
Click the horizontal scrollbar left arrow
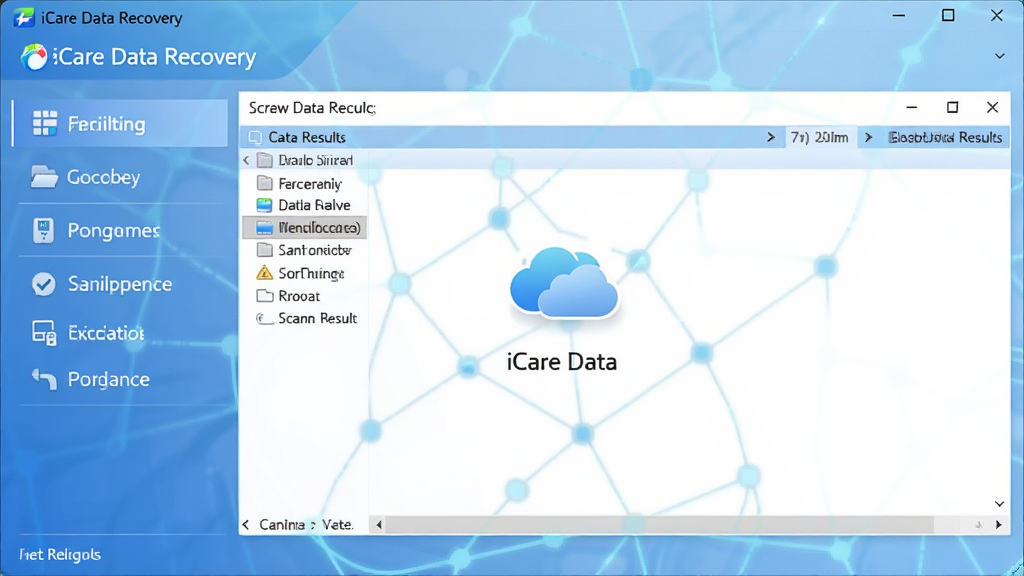pos(379,524)
